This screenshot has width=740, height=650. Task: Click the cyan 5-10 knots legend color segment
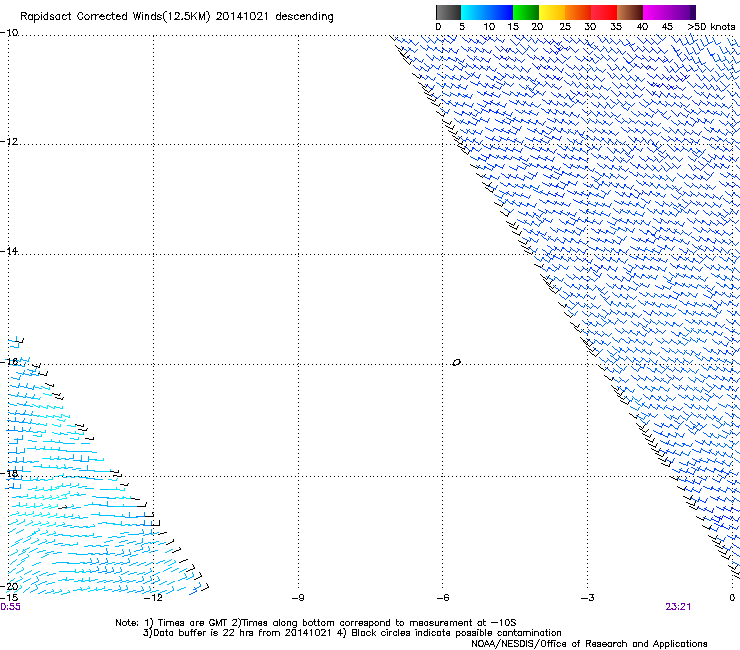click(474, 12)
